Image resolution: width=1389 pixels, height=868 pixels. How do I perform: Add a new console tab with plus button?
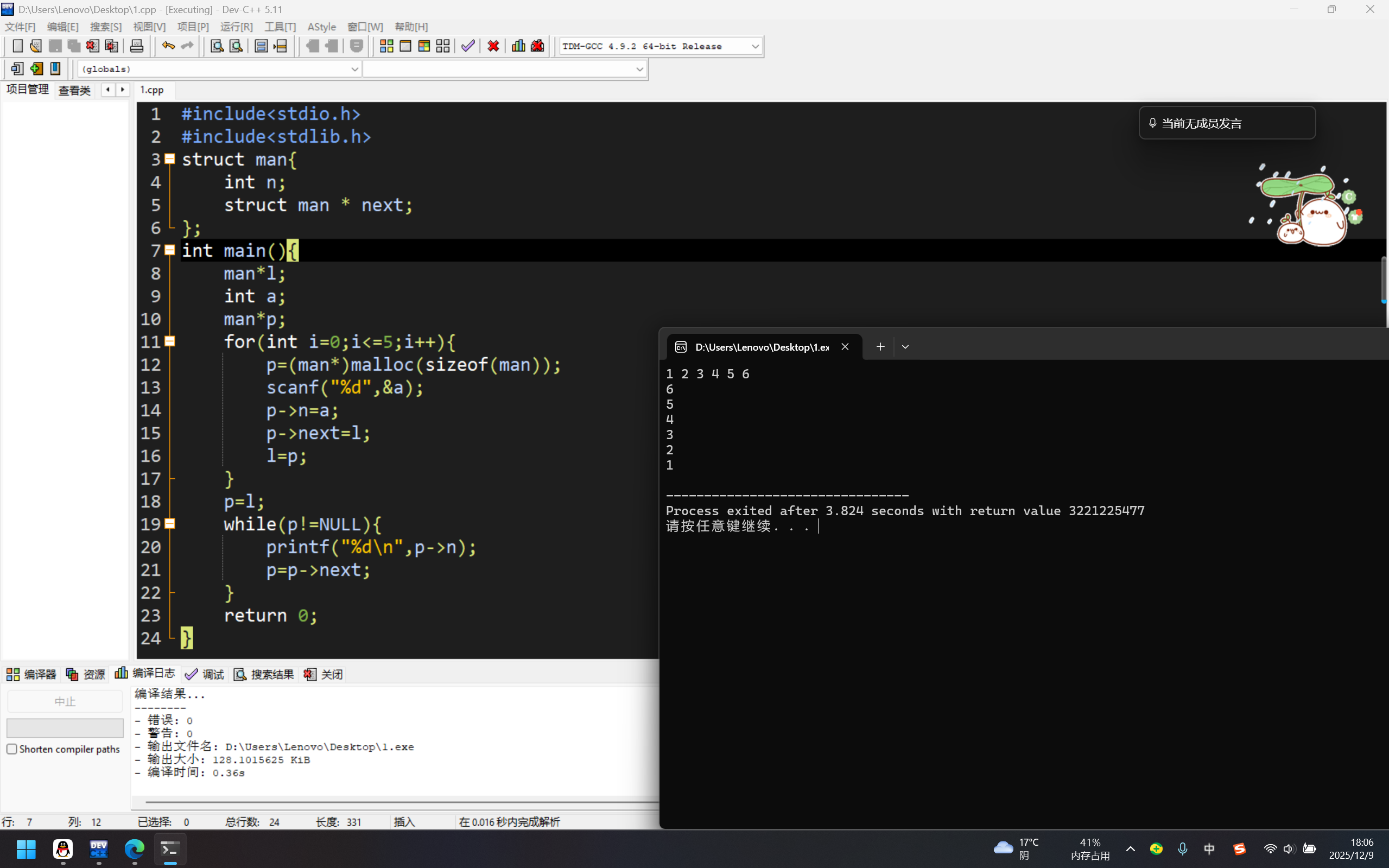[x=880, y=347]
